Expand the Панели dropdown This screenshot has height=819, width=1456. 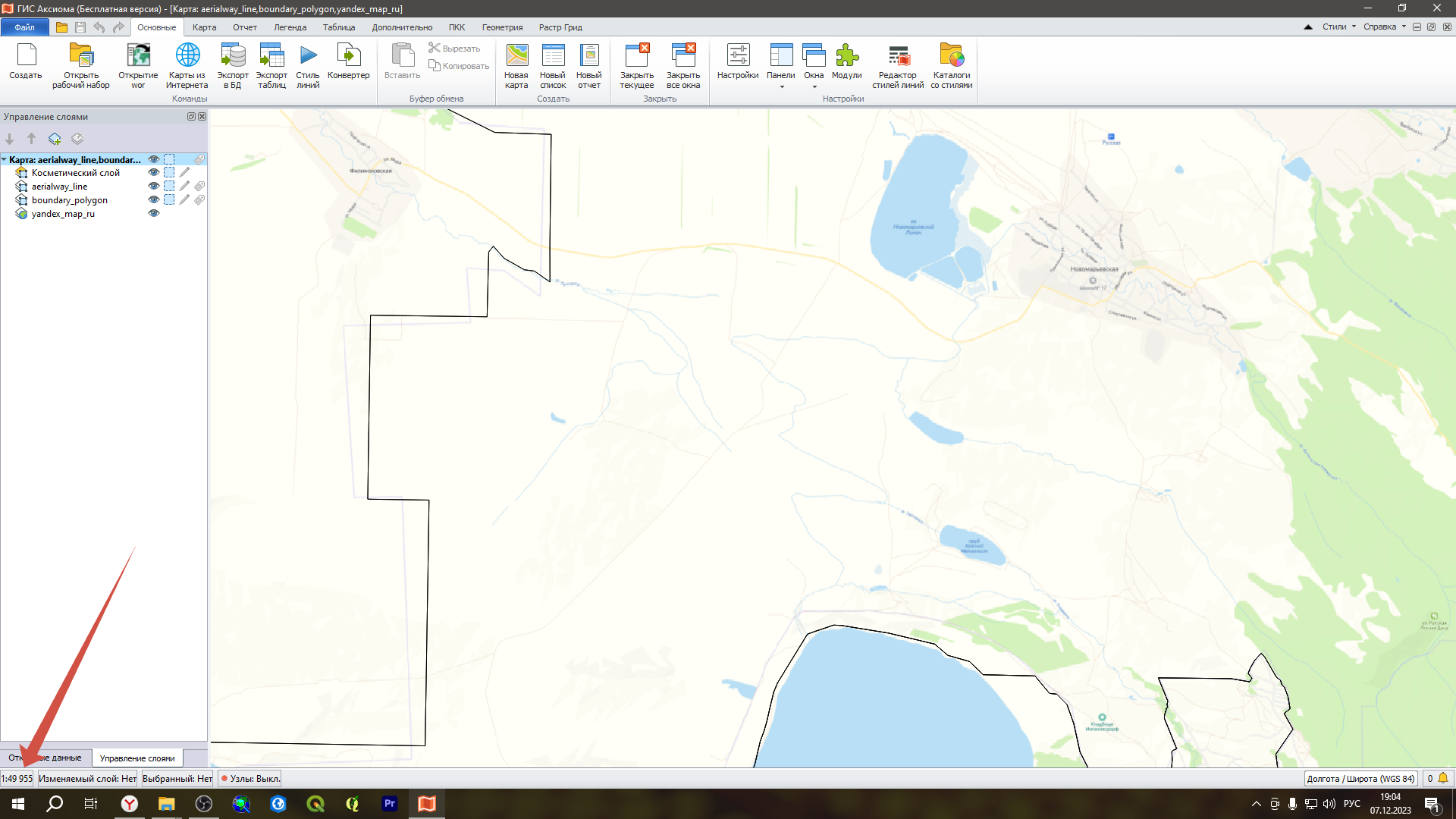pos(781,86)
